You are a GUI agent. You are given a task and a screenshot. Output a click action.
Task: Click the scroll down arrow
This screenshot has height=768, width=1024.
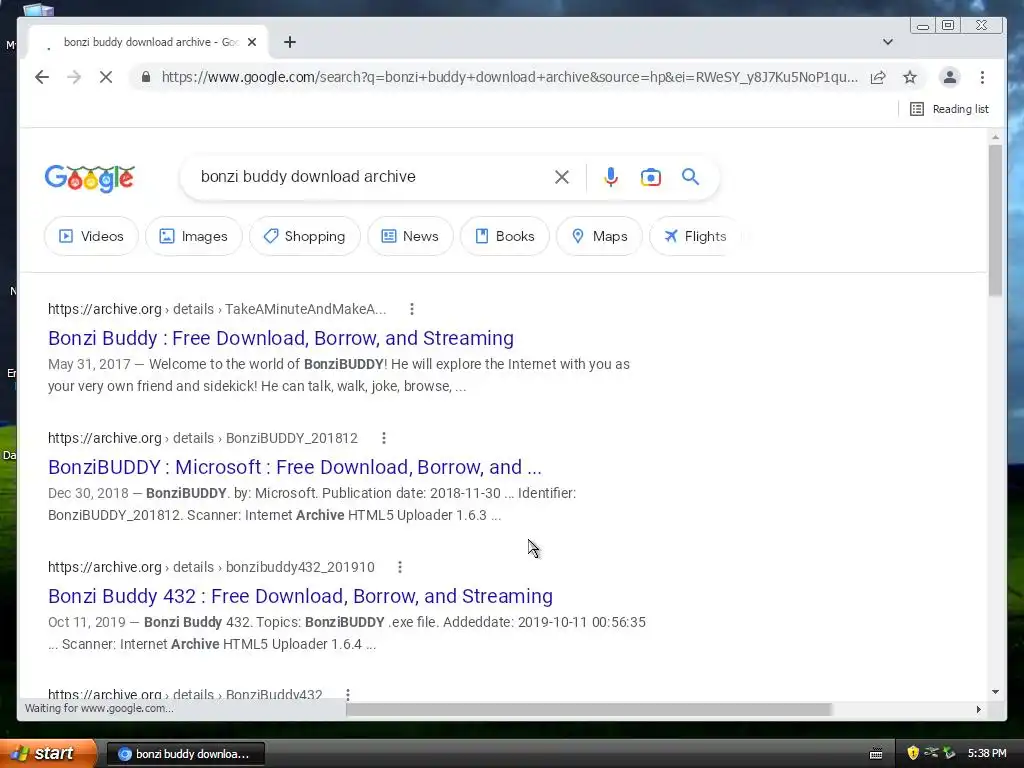995,692
